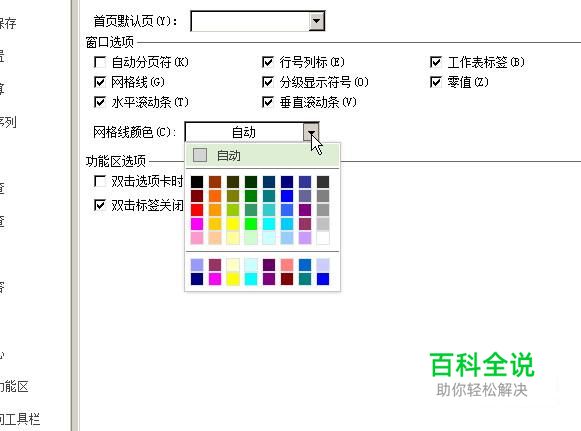Select the pure orange color swatch

pos(215,196)
